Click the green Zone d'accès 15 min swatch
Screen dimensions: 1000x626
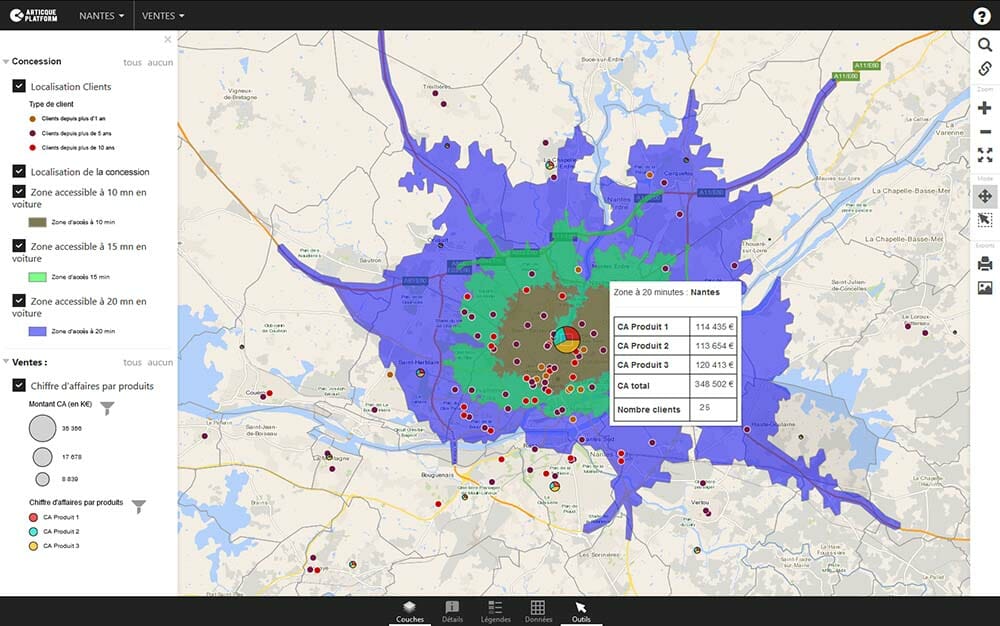pos(38,277)
